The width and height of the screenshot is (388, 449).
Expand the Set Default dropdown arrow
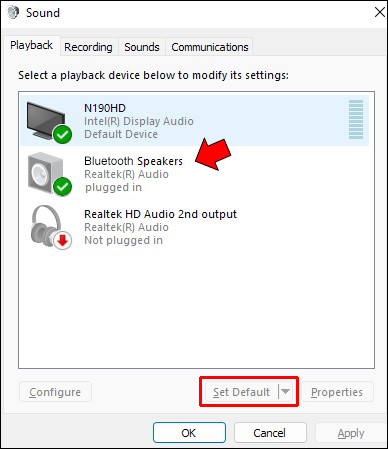pos(285,392)
